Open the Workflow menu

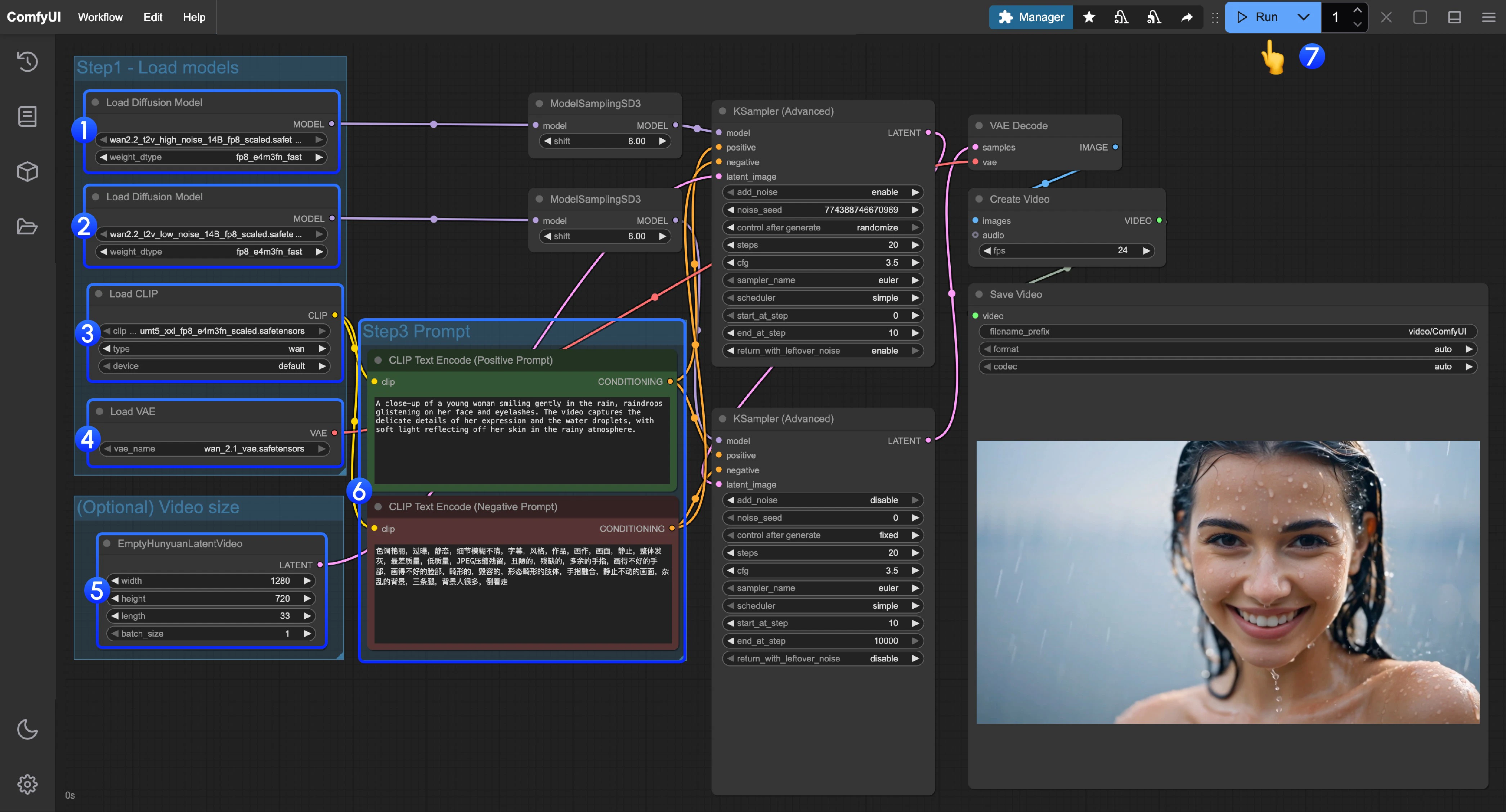100,17
